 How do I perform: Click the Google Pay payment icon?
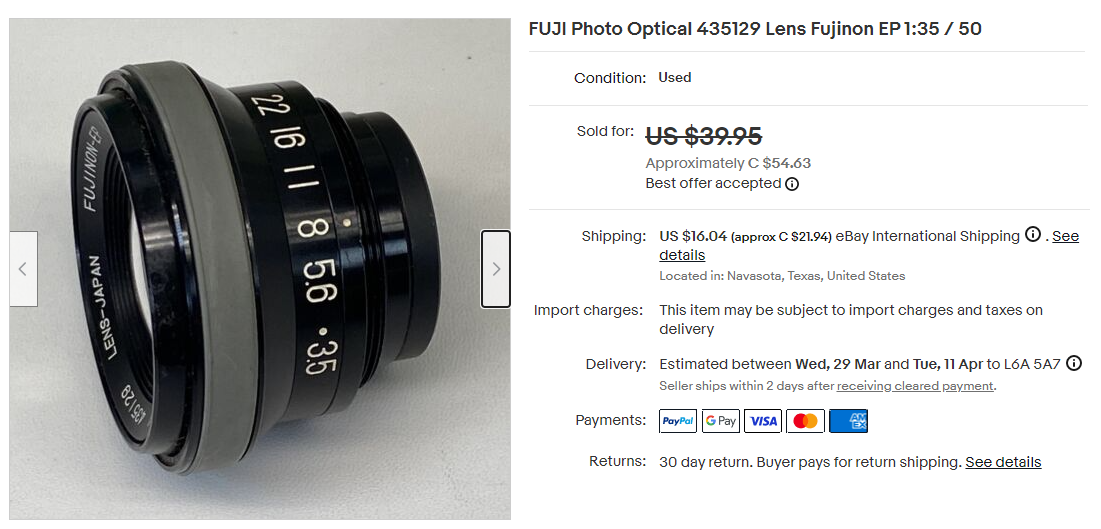720,421
